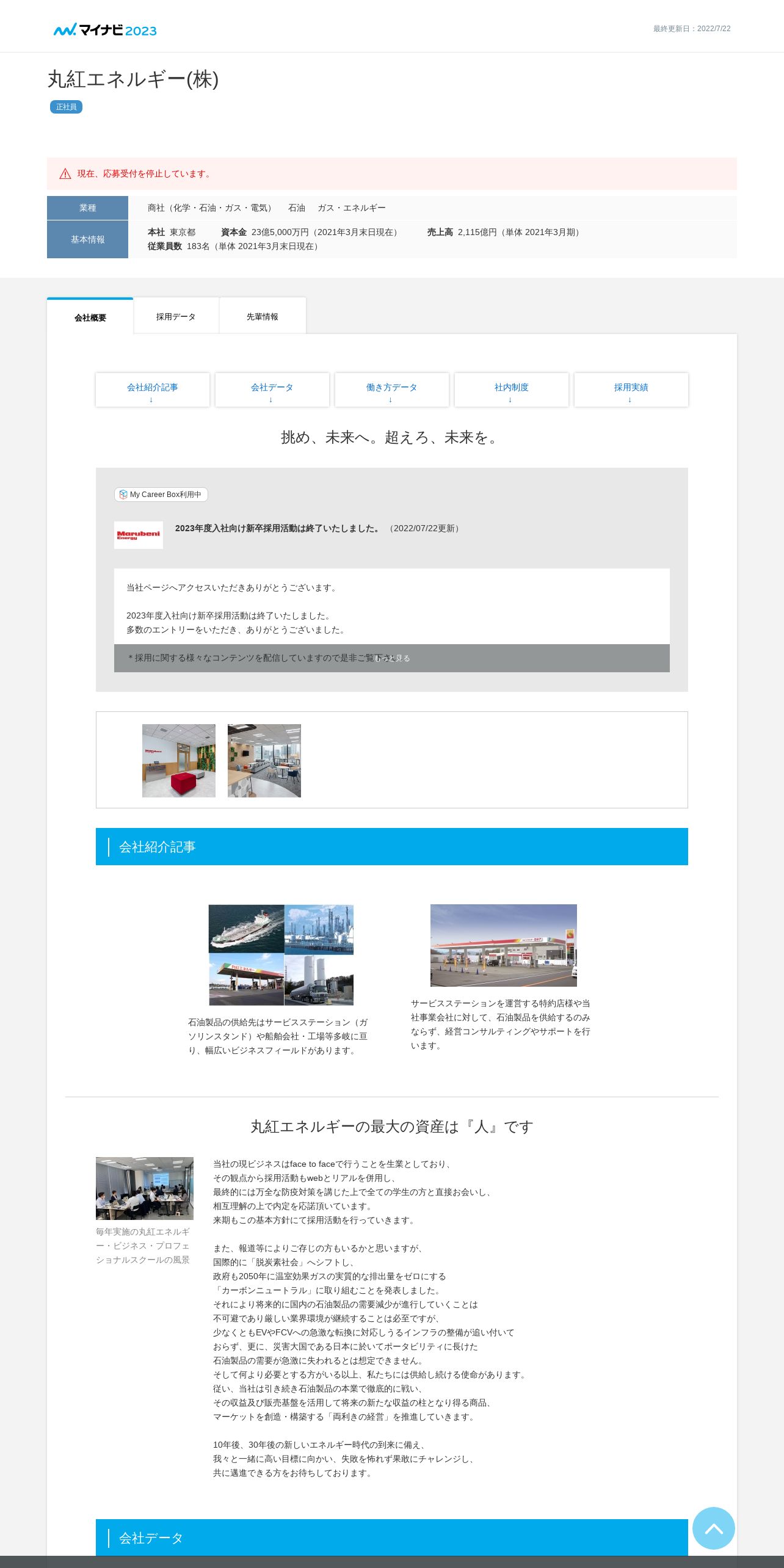784x1568 pixels.
Task: Click the 挑め、未来へ。超えろ、未来を。 slogan
Action: 392,437
